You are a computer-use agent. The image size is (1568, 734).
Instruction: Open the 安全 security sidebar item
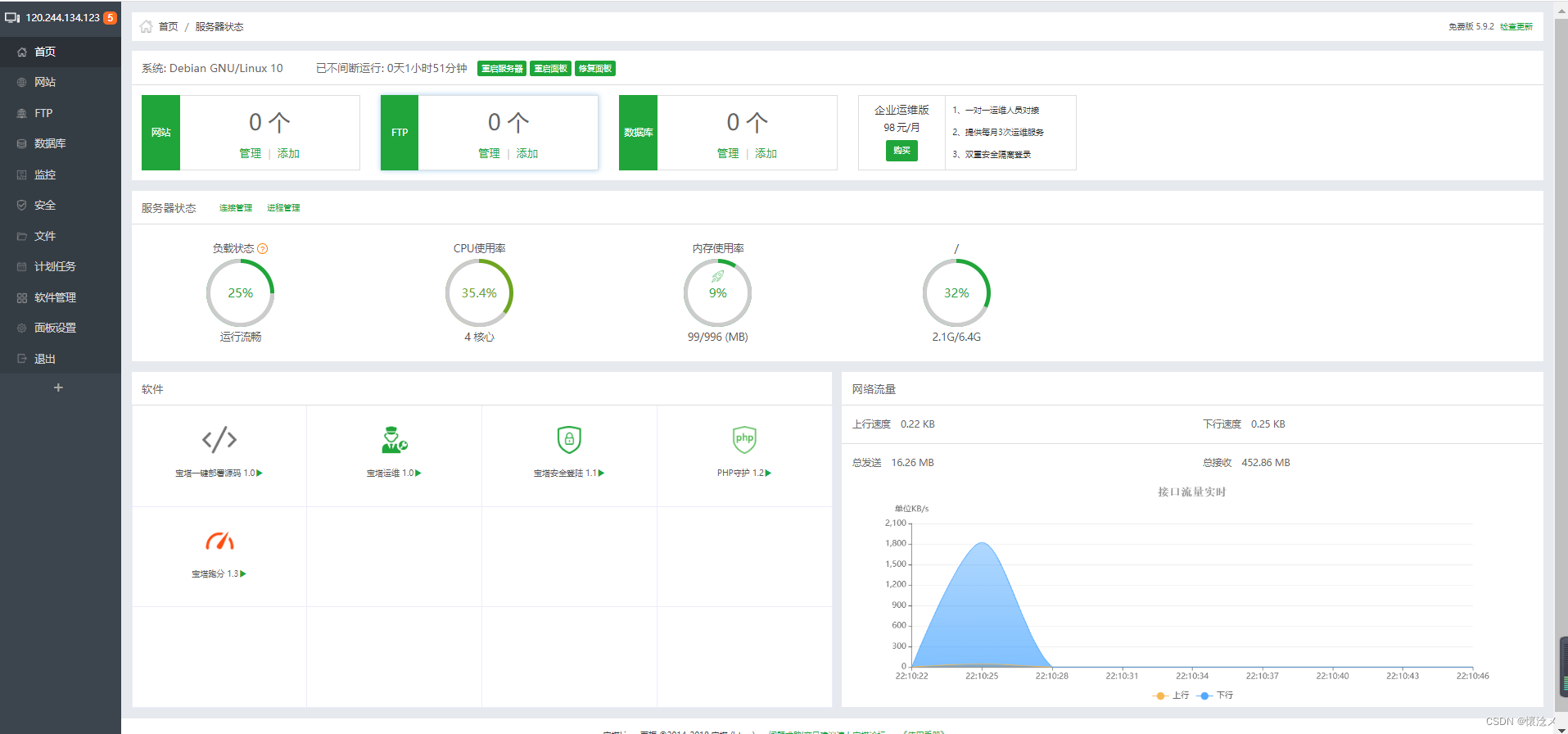[x=61, y=205]
